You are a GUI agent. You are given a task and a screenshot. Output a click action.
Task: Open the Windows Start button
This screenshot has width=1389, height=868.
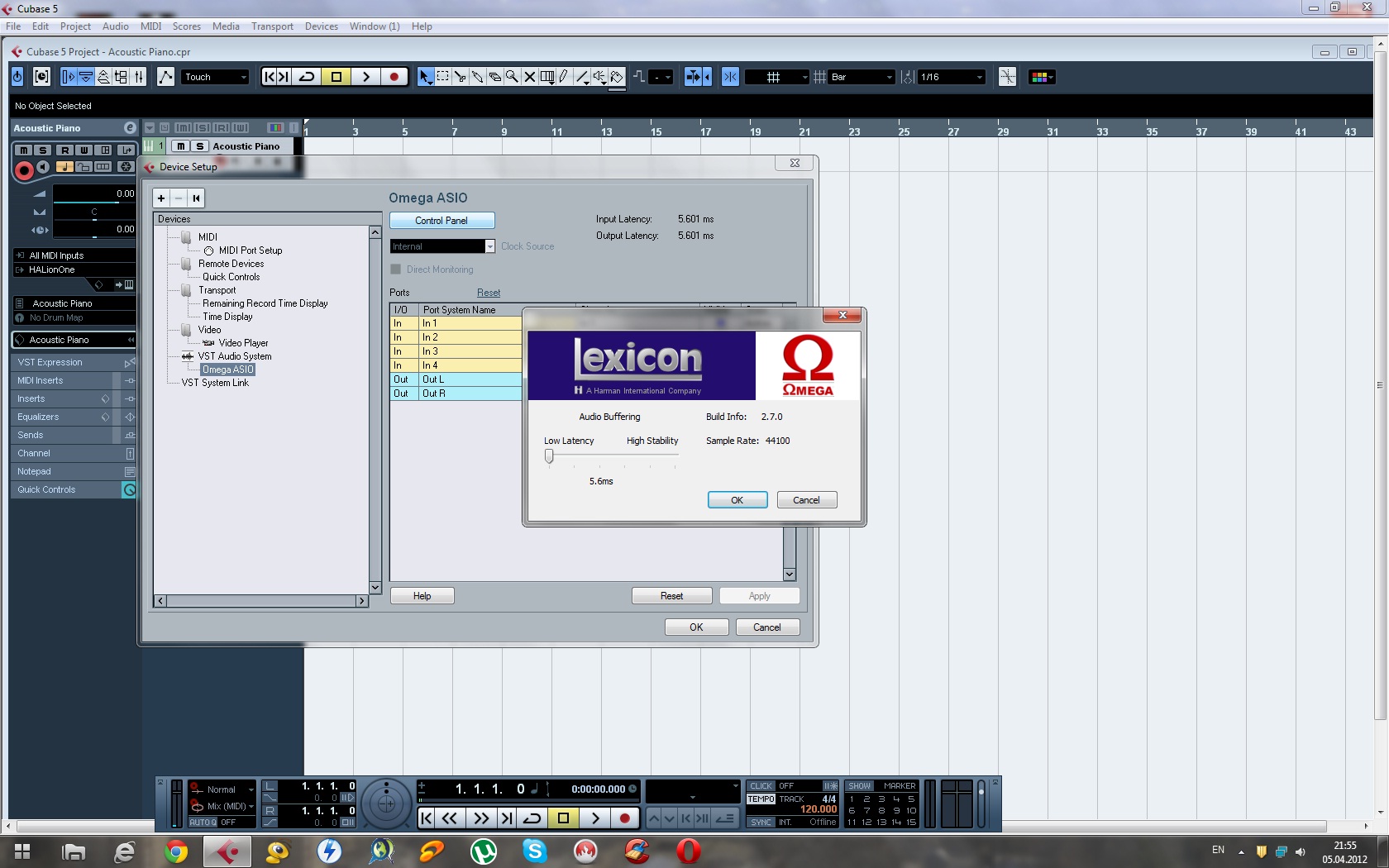coord(22,851)
